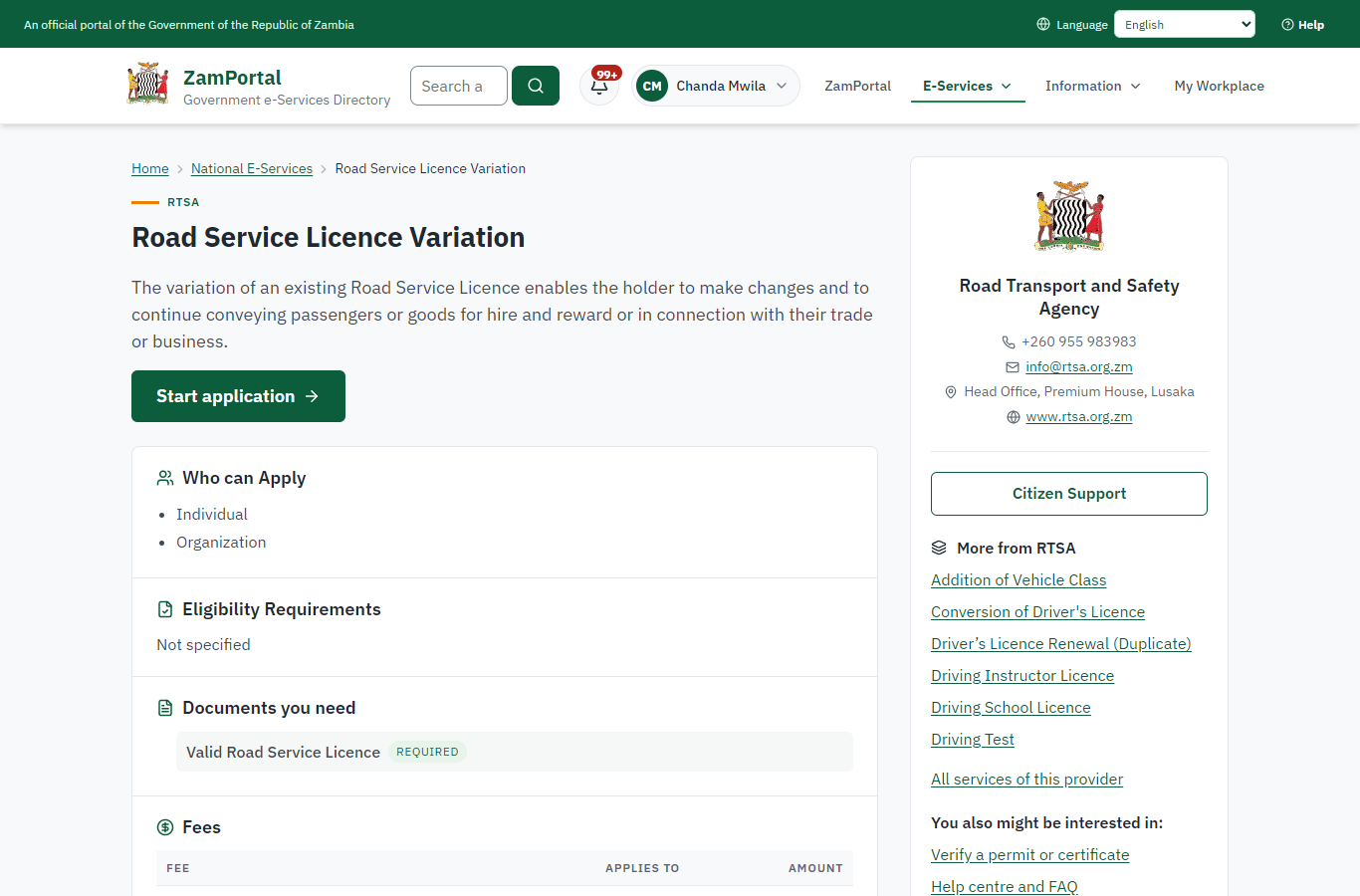This screenshot has width=1360, height=896.
Task: Focus the search input field
Action: pos(459,86)
